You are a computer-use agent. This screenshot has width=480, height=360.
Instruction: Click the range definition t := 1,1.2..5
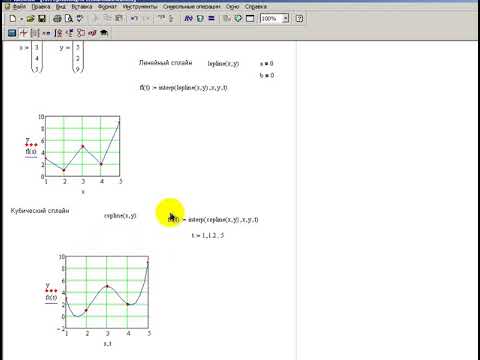[208, 235]
